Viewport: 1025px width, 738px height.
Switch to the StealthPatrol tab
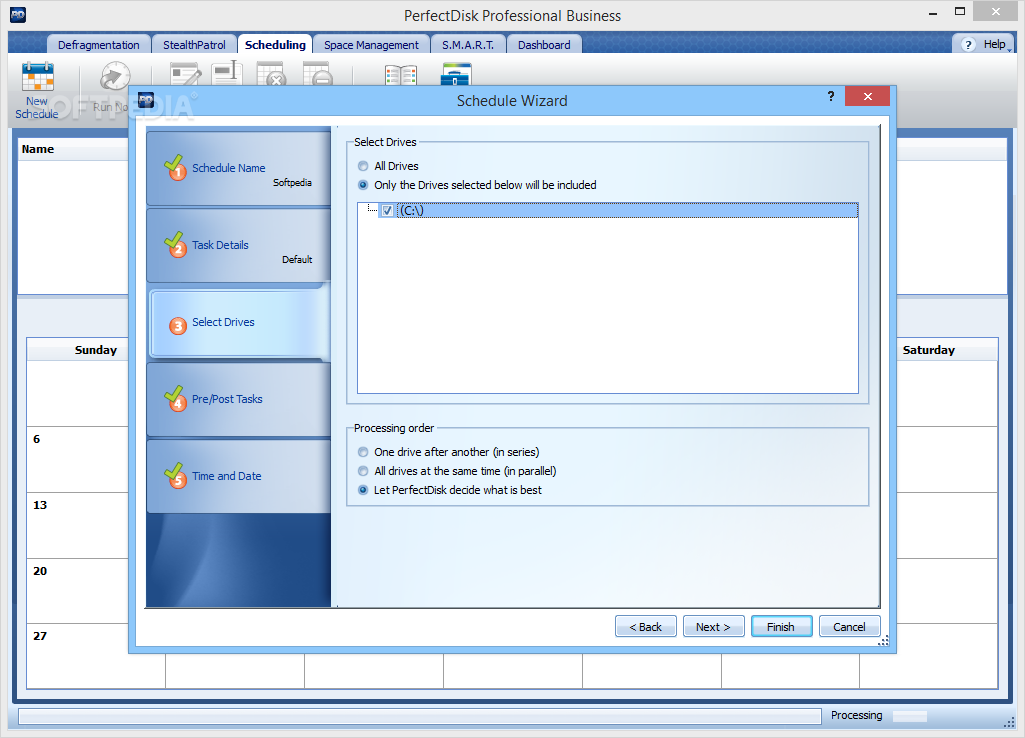click(194, 44)
